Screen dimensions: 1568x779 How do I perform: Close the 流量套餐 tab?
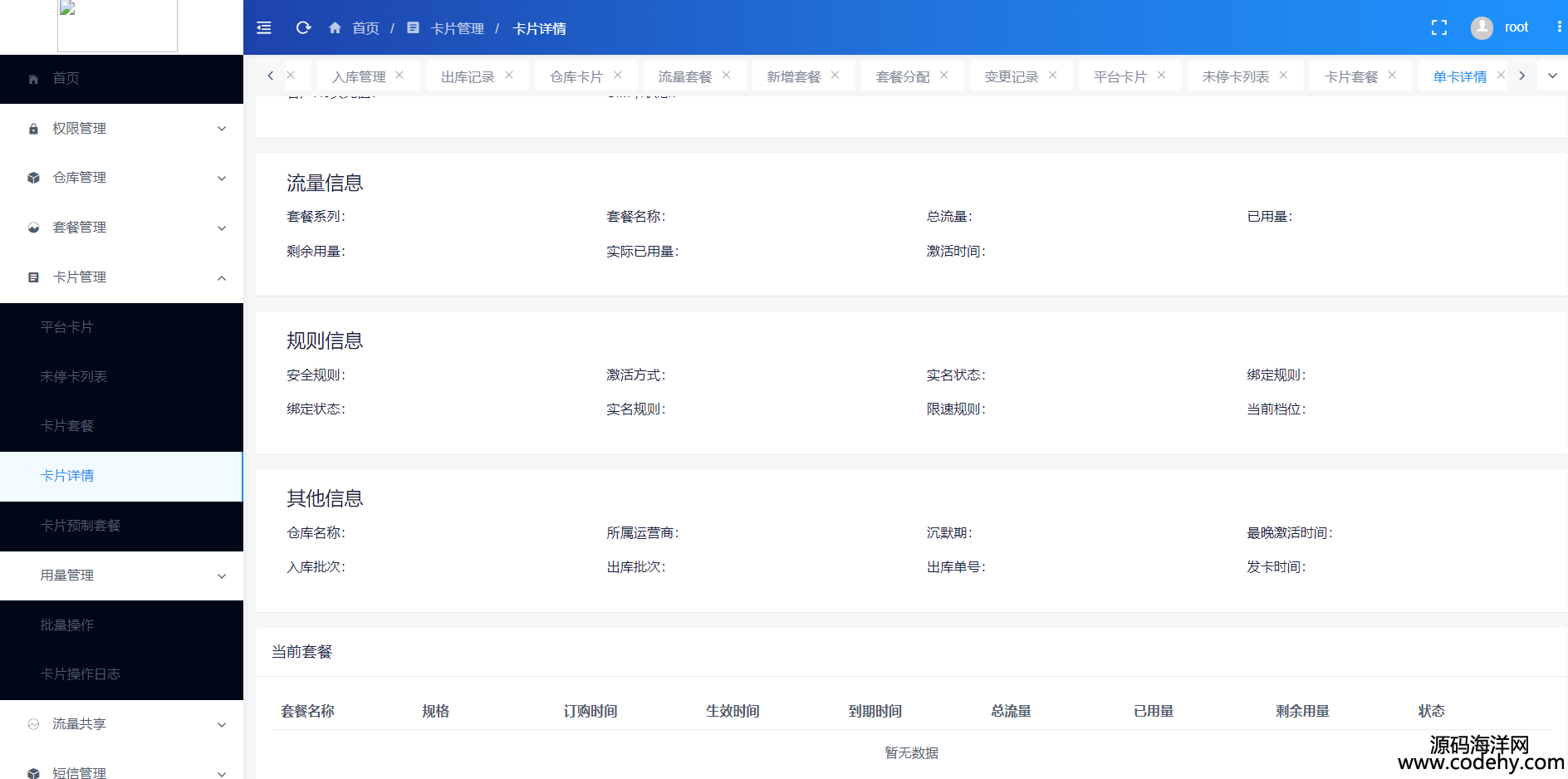[727, 75]
